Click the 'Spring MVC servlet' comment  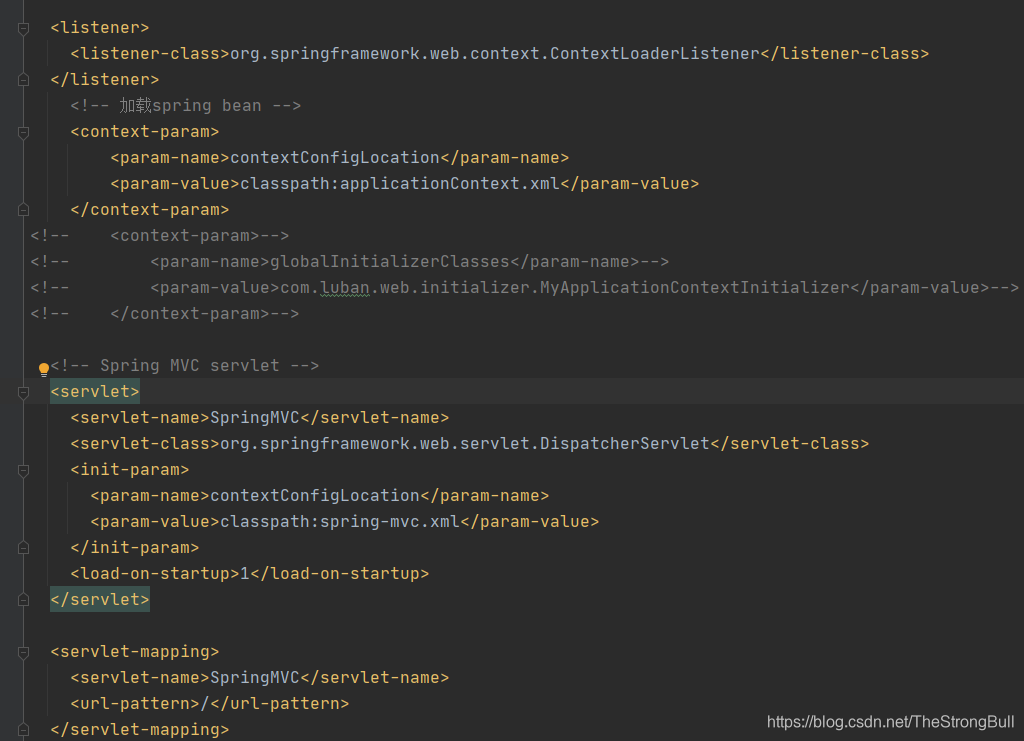pos(185,366)
